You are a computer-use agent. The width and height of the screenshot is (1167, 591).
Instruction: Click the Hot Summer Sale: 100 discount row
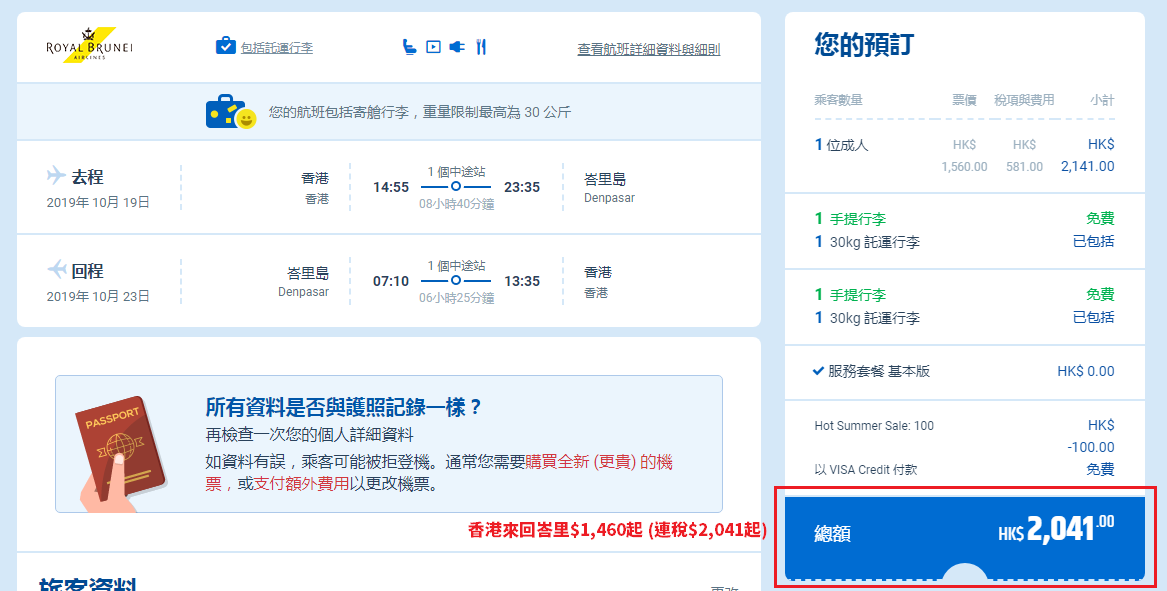(x=965, y=436)
